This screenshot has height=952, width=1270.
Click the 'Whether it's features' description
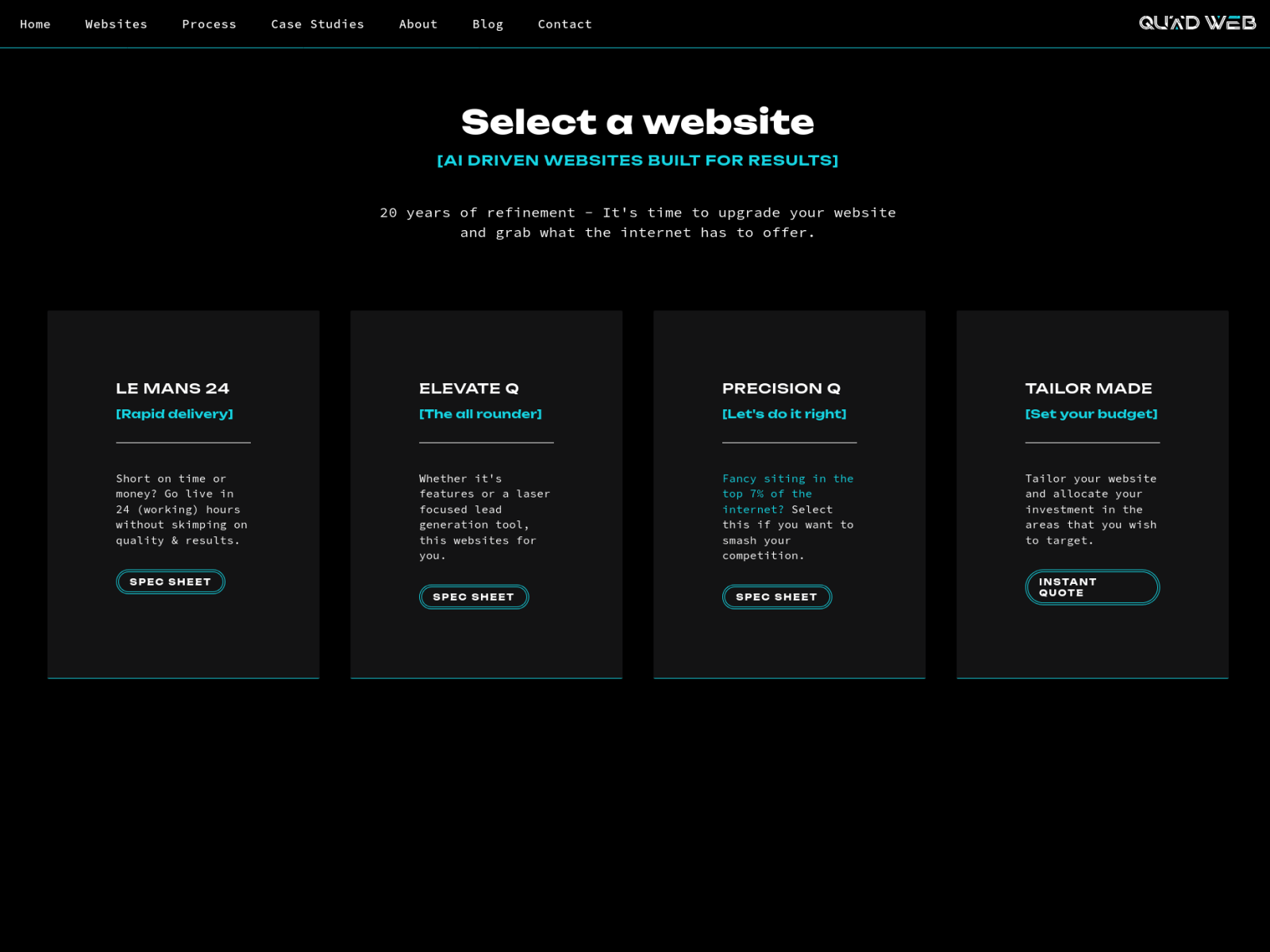[484, 517]
